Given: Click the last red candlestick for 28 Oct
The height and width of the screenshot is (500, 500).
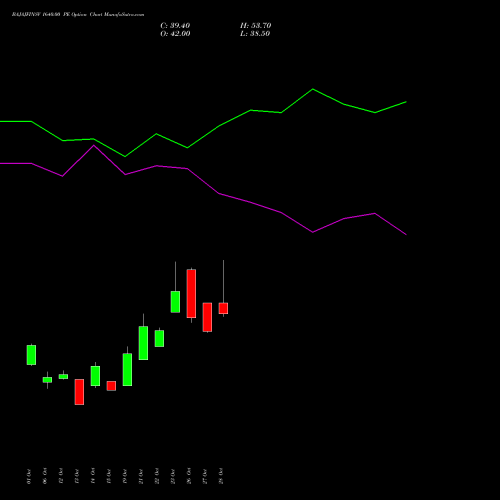Looking at the screenshot, I should click(223, 308).
